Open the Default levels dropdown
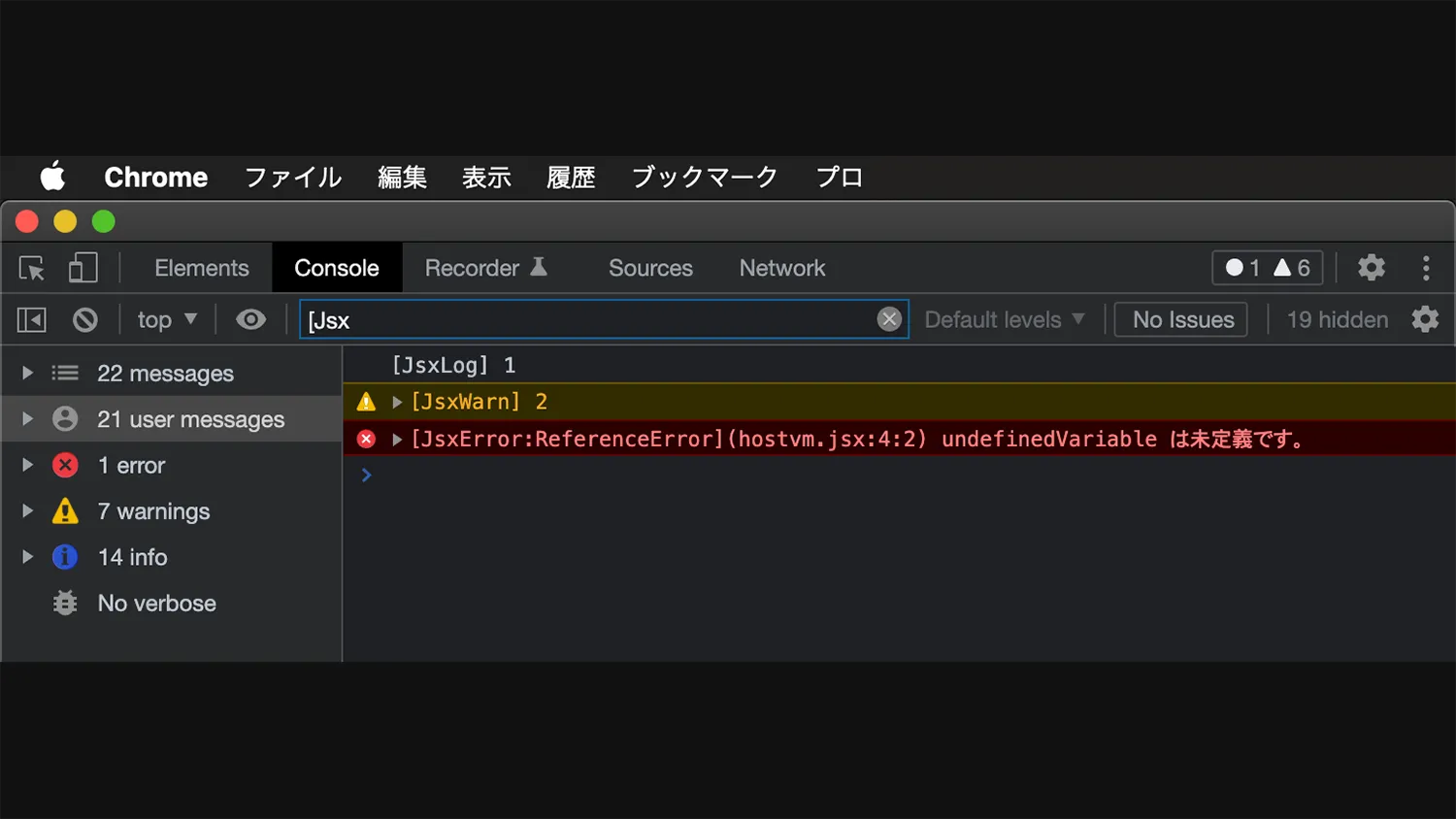This screenshot has width=1456, height=819. (x=1004, y=319)
